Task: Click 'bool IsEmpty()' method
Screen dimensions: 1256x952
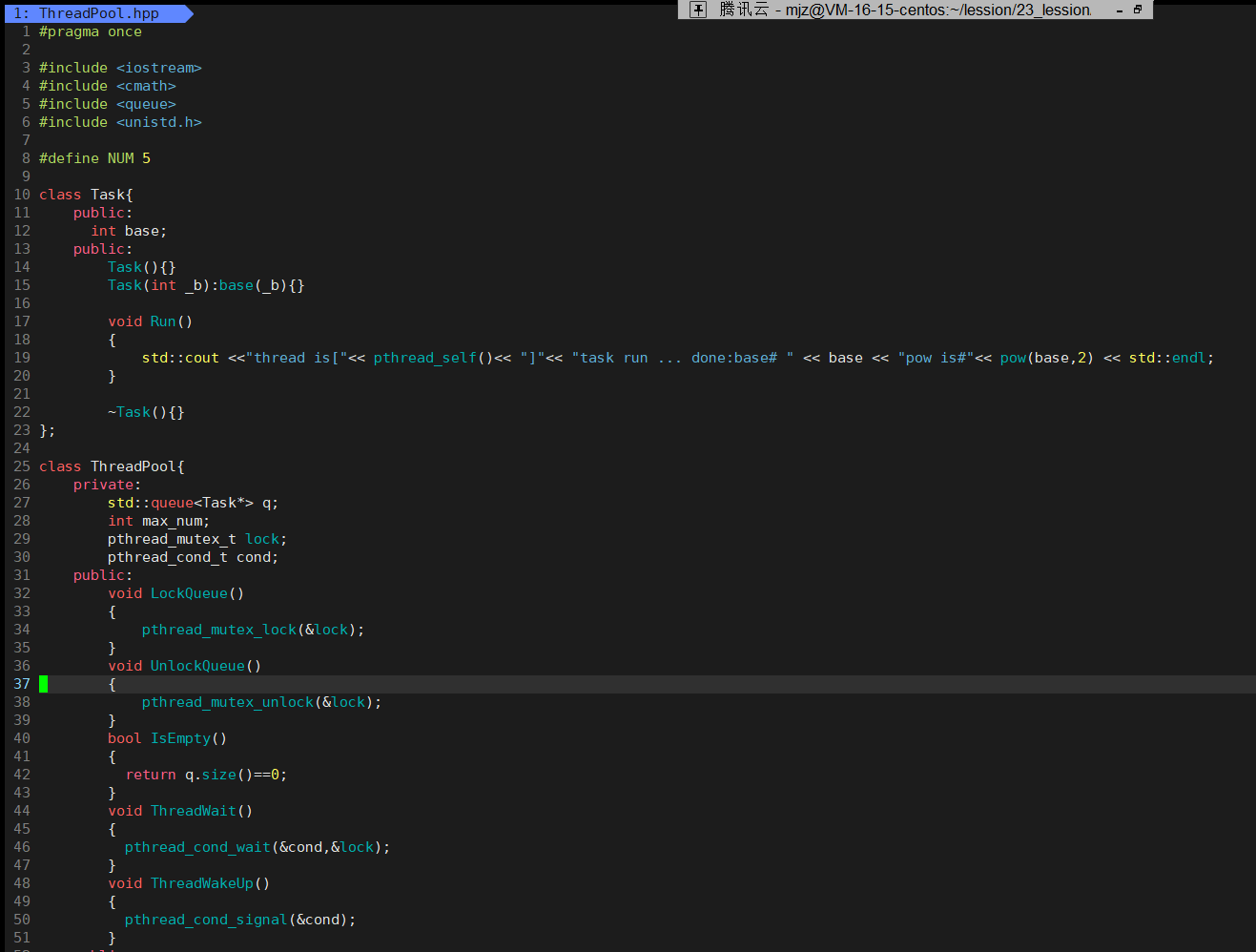Action: (168, 738)
